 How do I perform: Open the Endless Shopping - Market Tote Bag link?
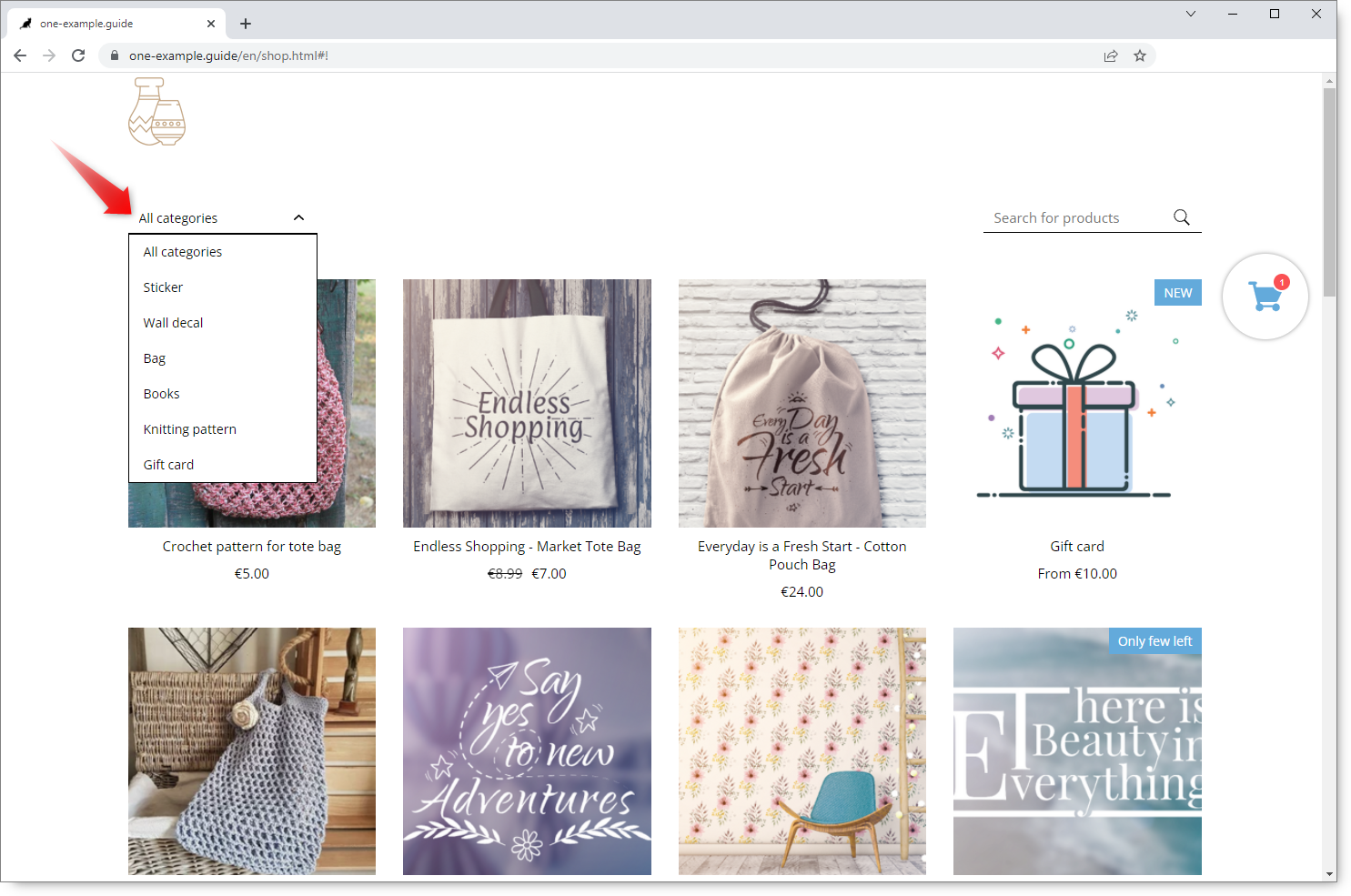[527, 547]
